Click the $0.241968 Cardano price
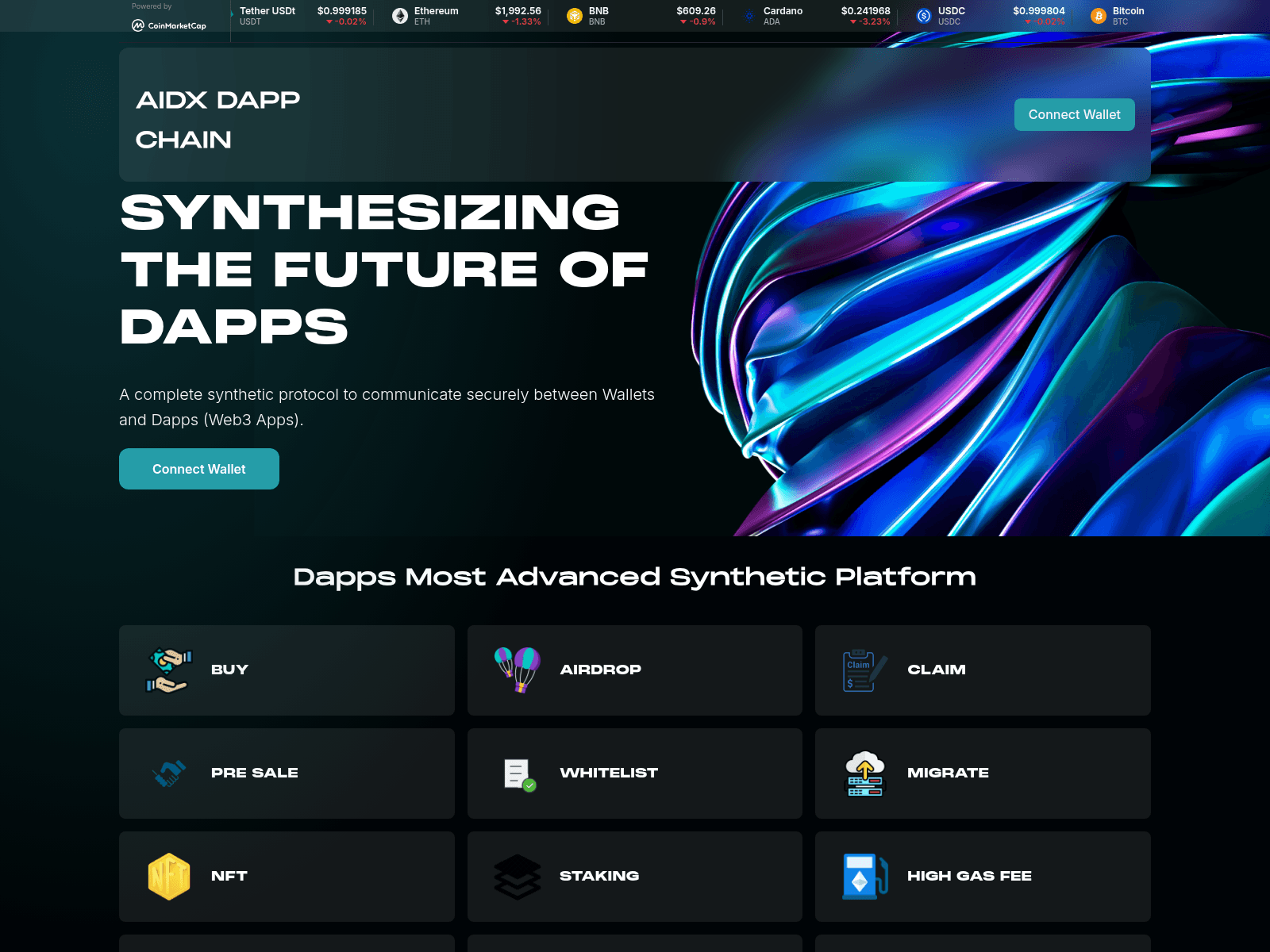 click(x=866, y=11)
